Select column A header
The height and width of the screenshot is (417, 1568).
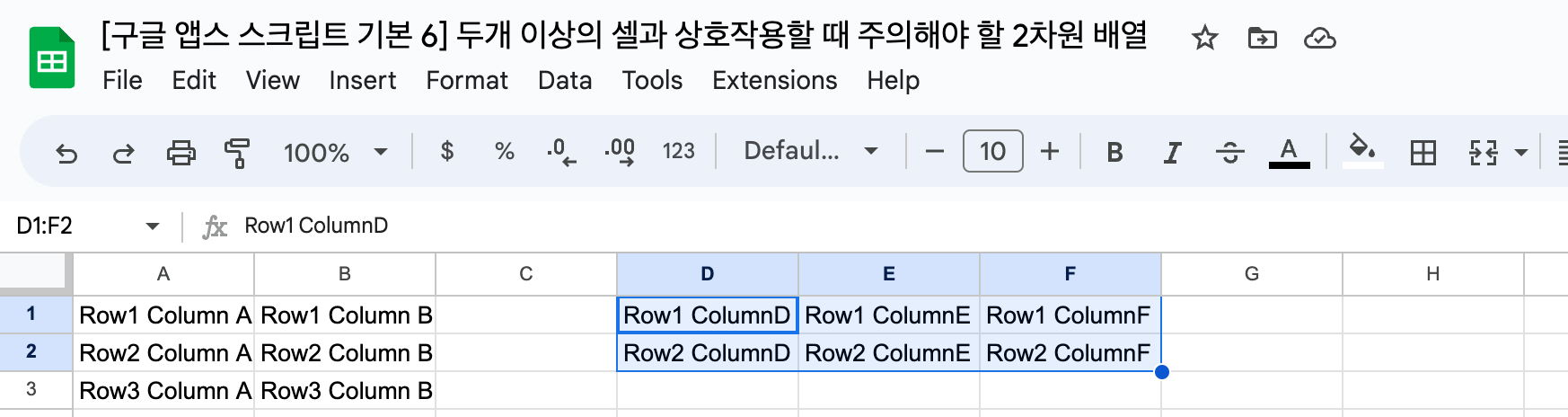pos(163,274)
